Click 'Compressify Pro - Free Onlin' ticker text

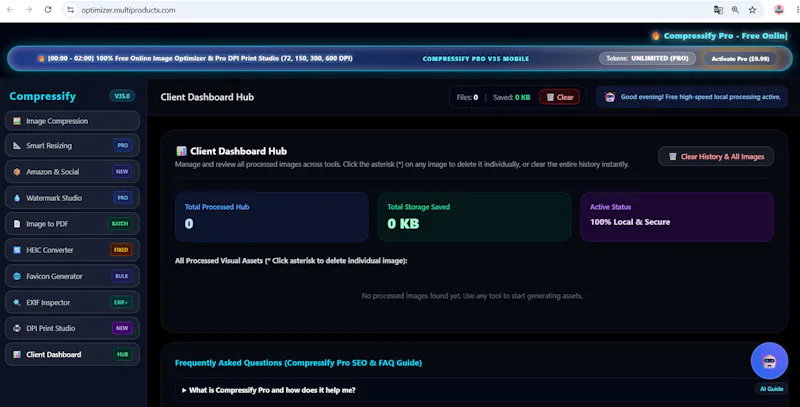[725, 36]
